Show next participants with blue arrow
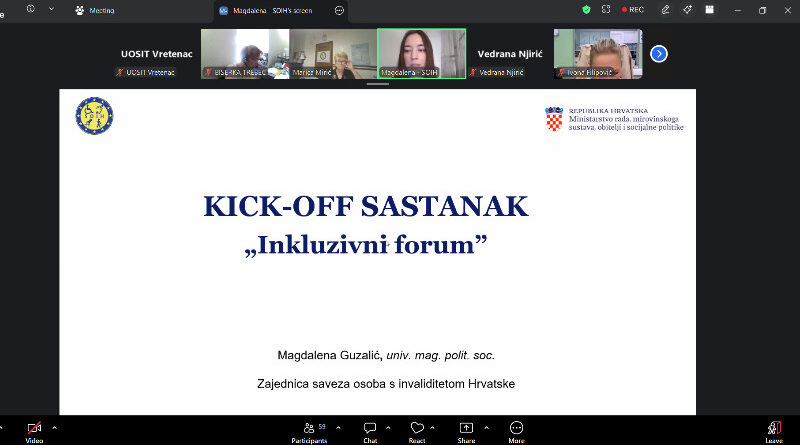The image size is (800, 445). point(659,54)
